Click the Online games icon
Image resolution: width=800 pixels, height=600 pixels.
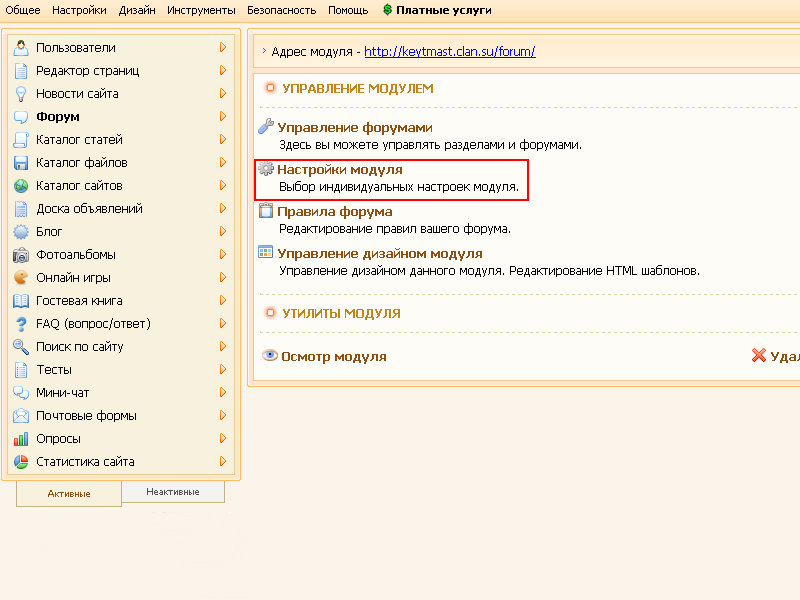[x=20, y=278]
